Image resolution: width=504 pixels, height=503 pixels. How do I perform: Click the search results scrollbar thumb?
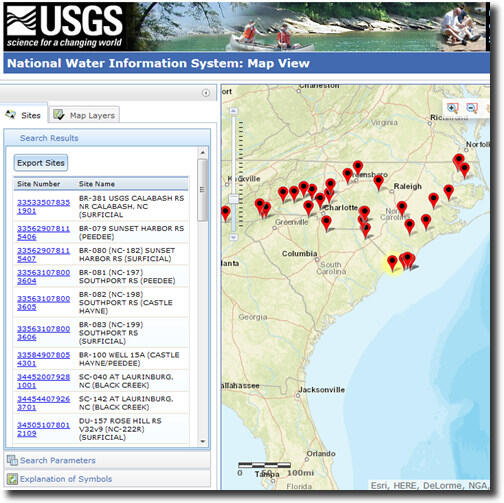[x=202, y=190]
